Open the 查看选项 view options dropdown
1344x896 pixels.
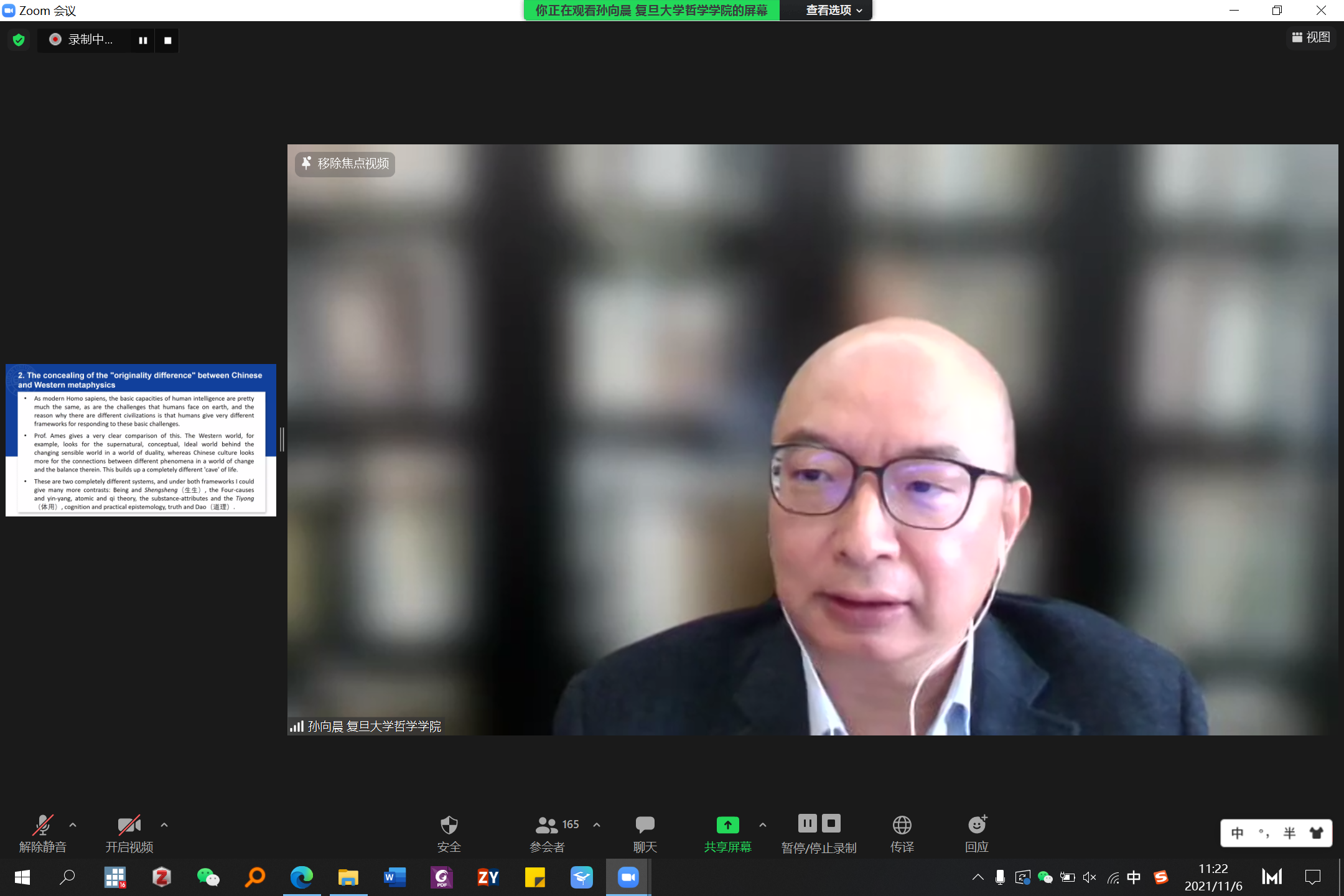click(x=833, y=11)
